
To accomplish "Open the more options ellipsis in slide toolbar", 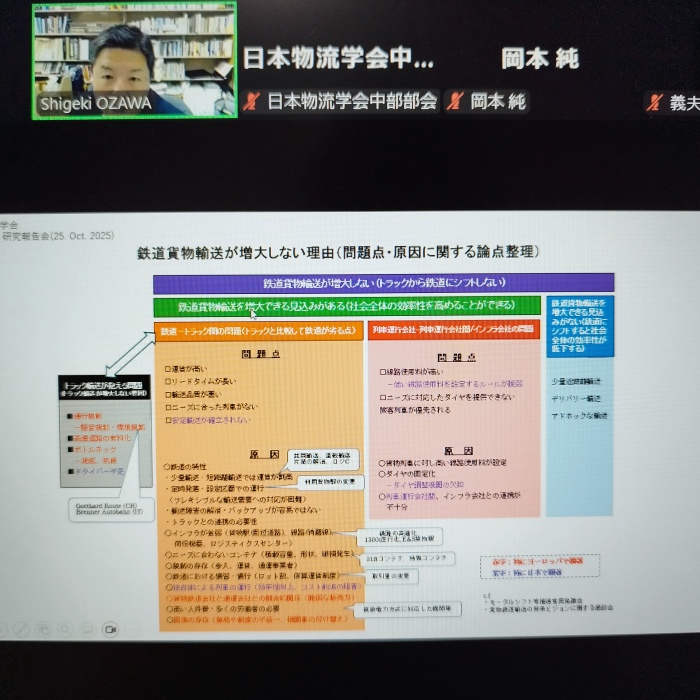I will tap(133, 629).
